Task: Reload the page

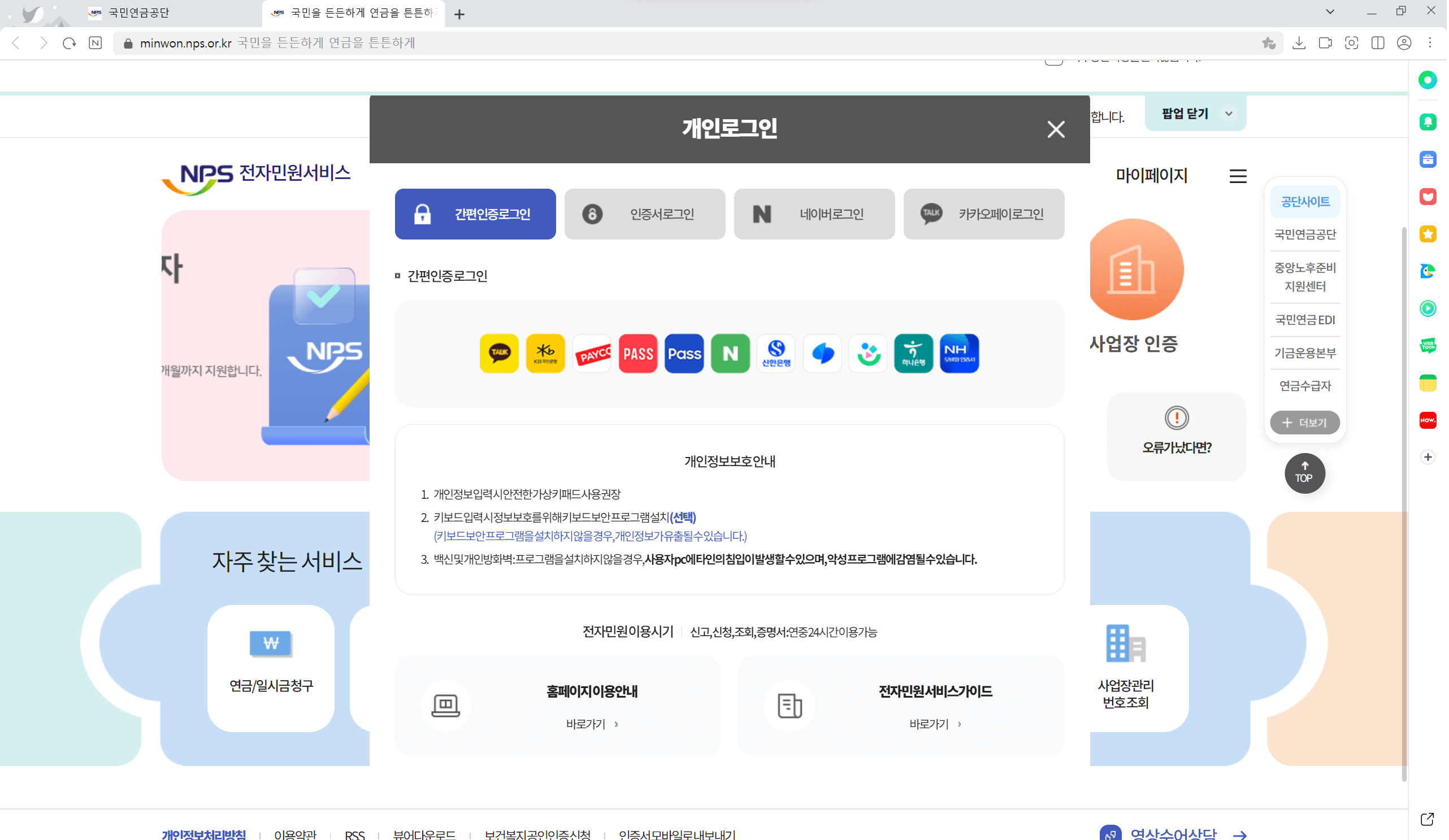Action: pos(70,43)
